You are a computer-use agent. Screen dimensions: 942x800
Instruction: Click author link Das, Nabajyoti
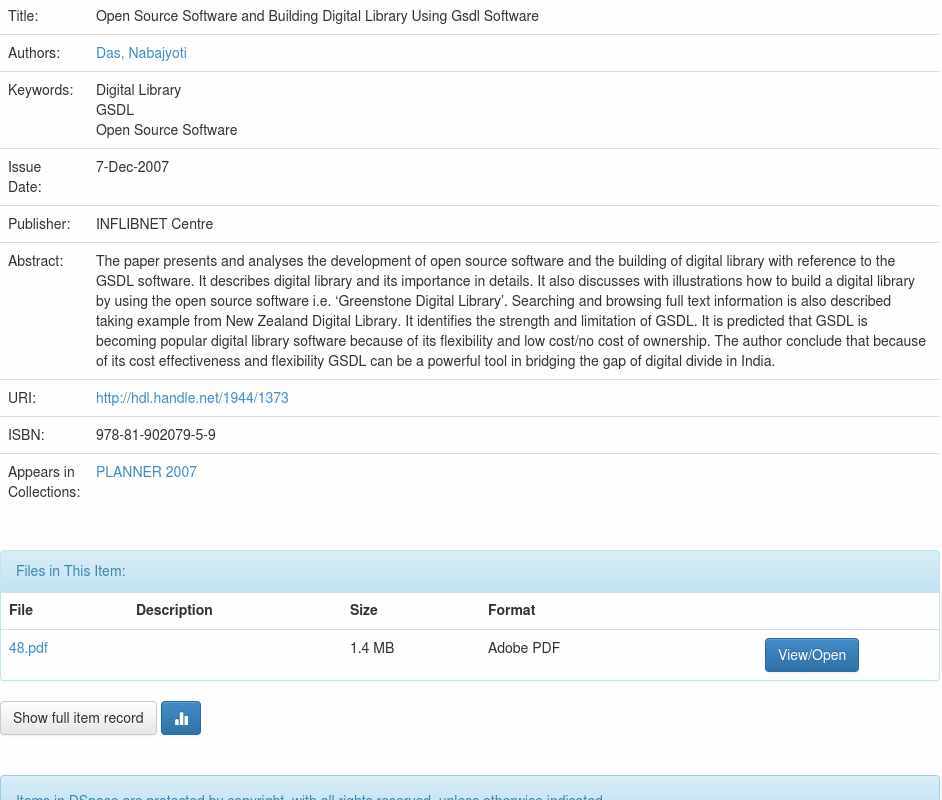coord(141,53)
